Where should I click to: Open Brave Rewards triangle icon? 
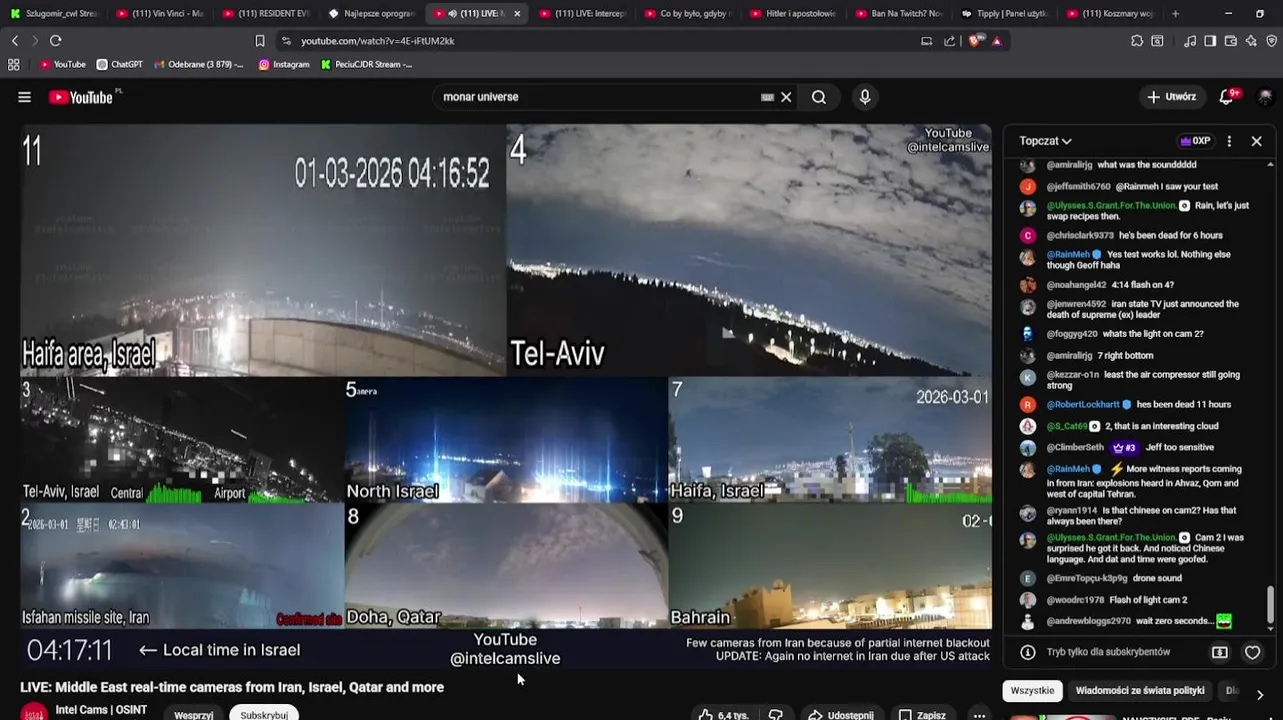(x=996, y=41)
